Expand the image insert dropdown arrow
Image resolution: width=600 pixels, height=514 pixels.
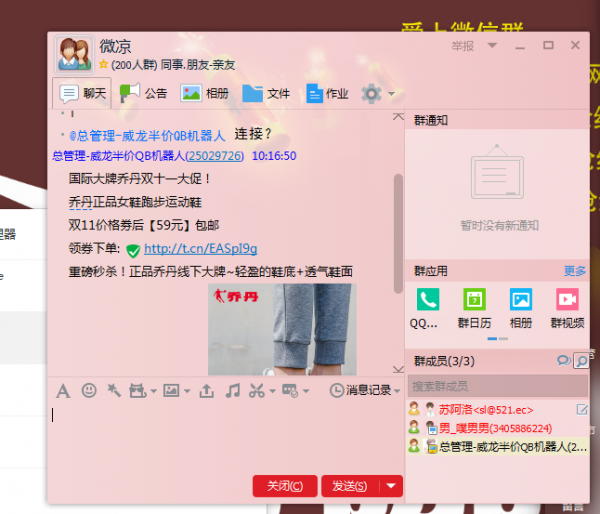coord(187,391)
